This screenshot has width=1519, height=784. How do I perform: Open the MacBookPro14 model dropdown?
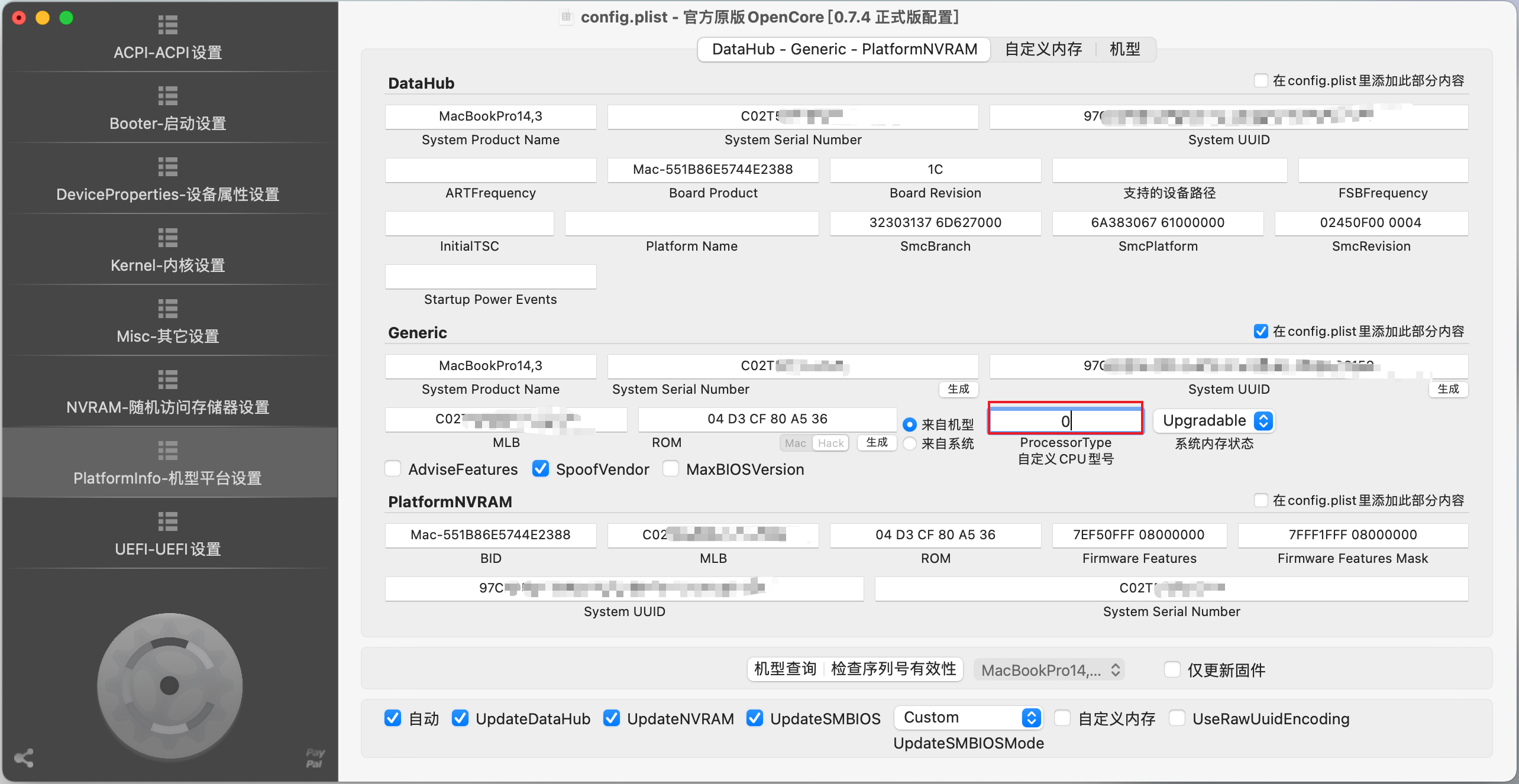(1049, 670)
